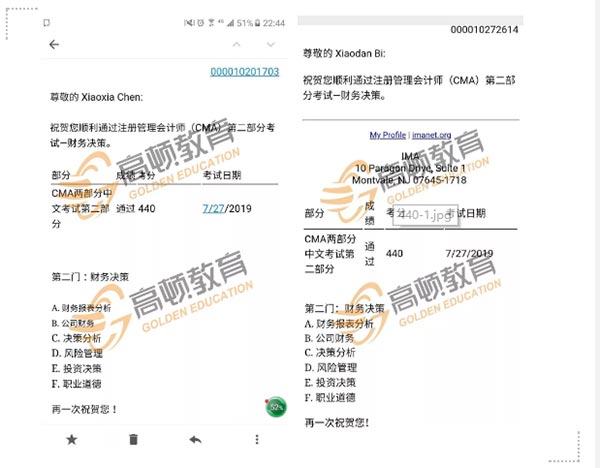The image size is (600, 468).
Task: Open more options three-dot menu
Action: [257, 439]
